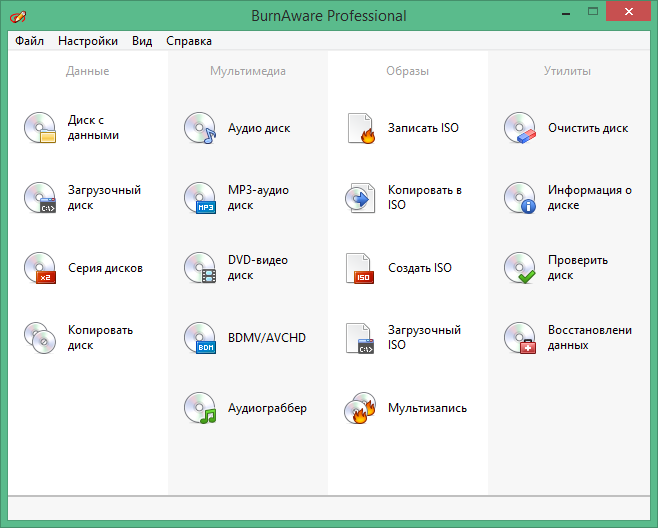Open the disc information icon
This screenshot has width=658, height=528.
[520, 198]
